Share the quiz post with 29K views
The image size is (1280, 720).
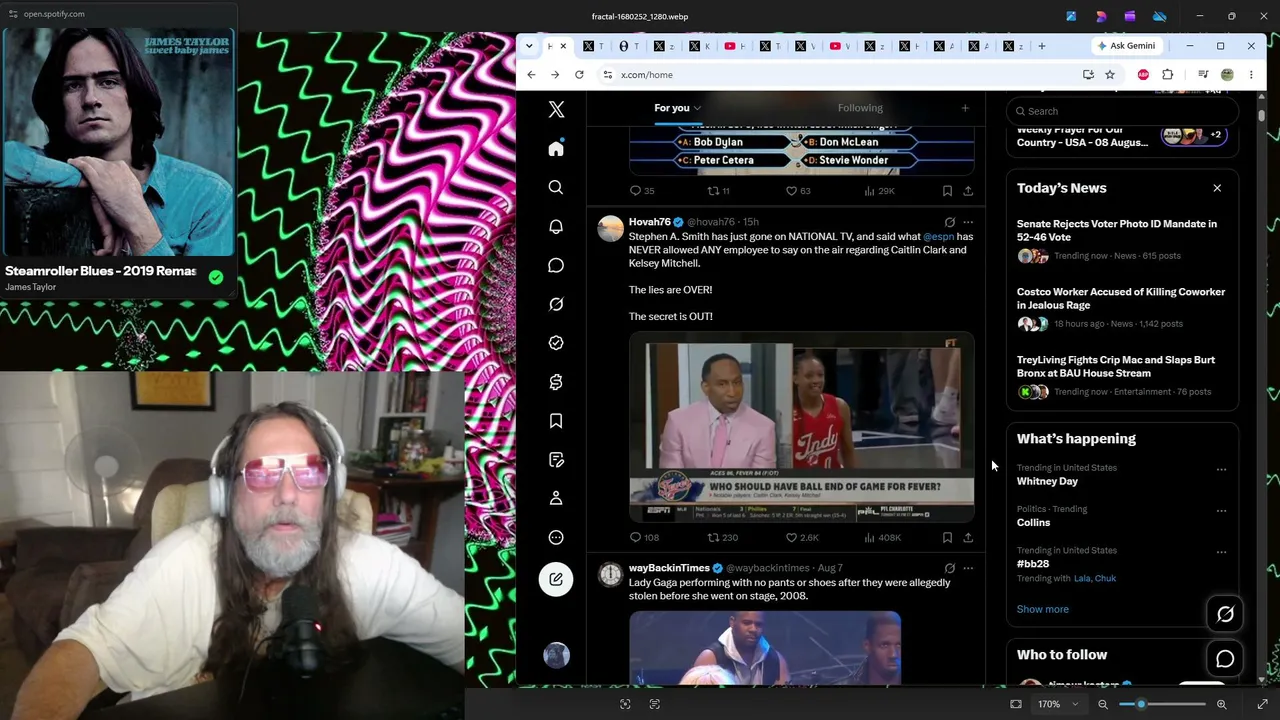click(x=968, y=191)
